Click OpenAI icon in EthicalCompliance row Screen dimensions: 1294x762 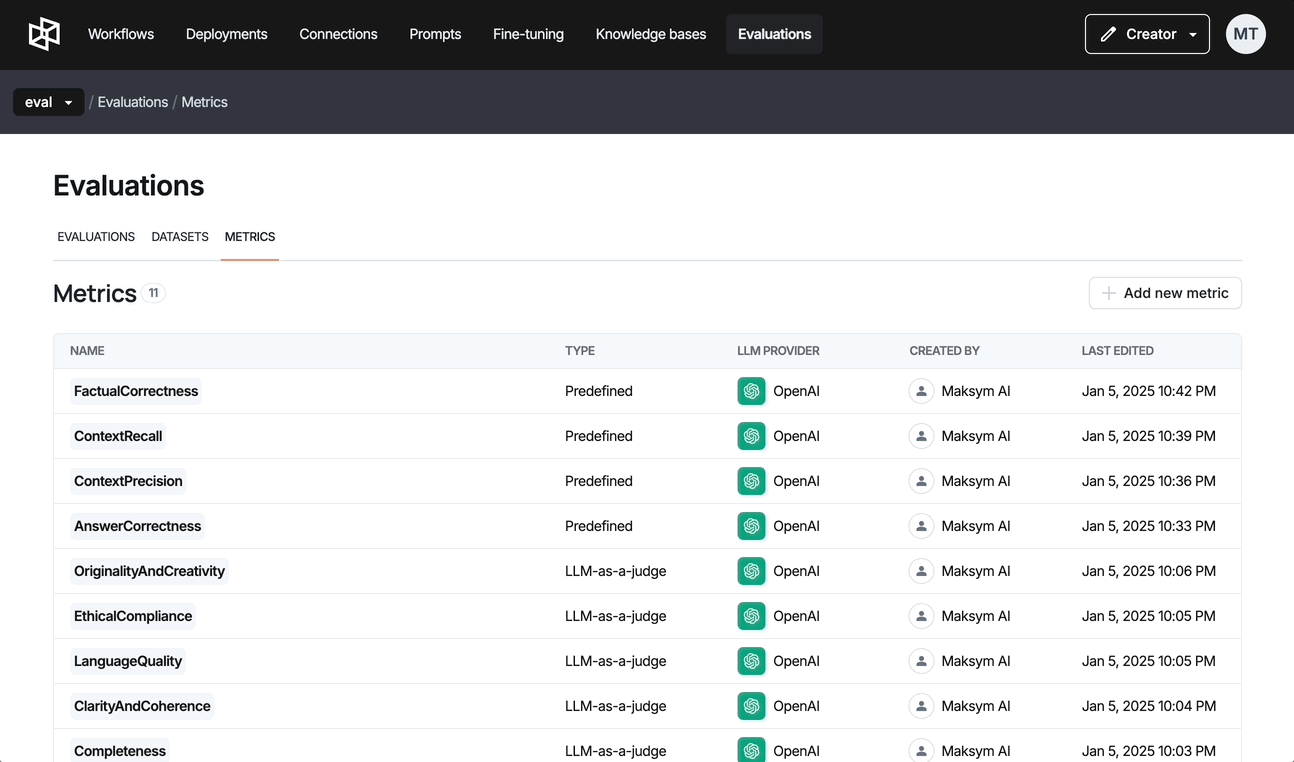751,616
